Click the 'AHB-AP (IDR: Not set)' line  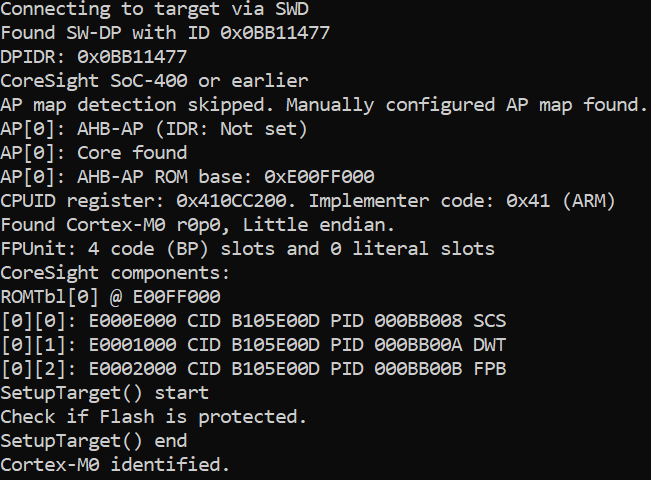[154, 129]
